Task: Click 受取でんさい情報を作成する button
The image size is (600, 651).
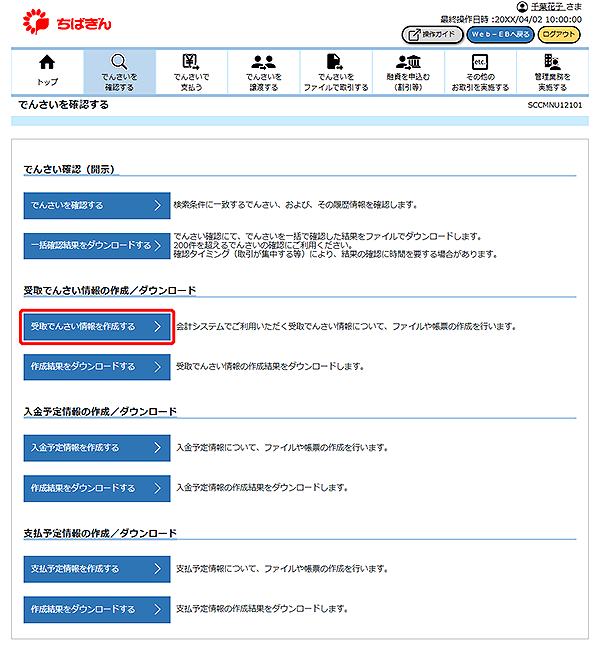Action: click(x=97, y=327)
